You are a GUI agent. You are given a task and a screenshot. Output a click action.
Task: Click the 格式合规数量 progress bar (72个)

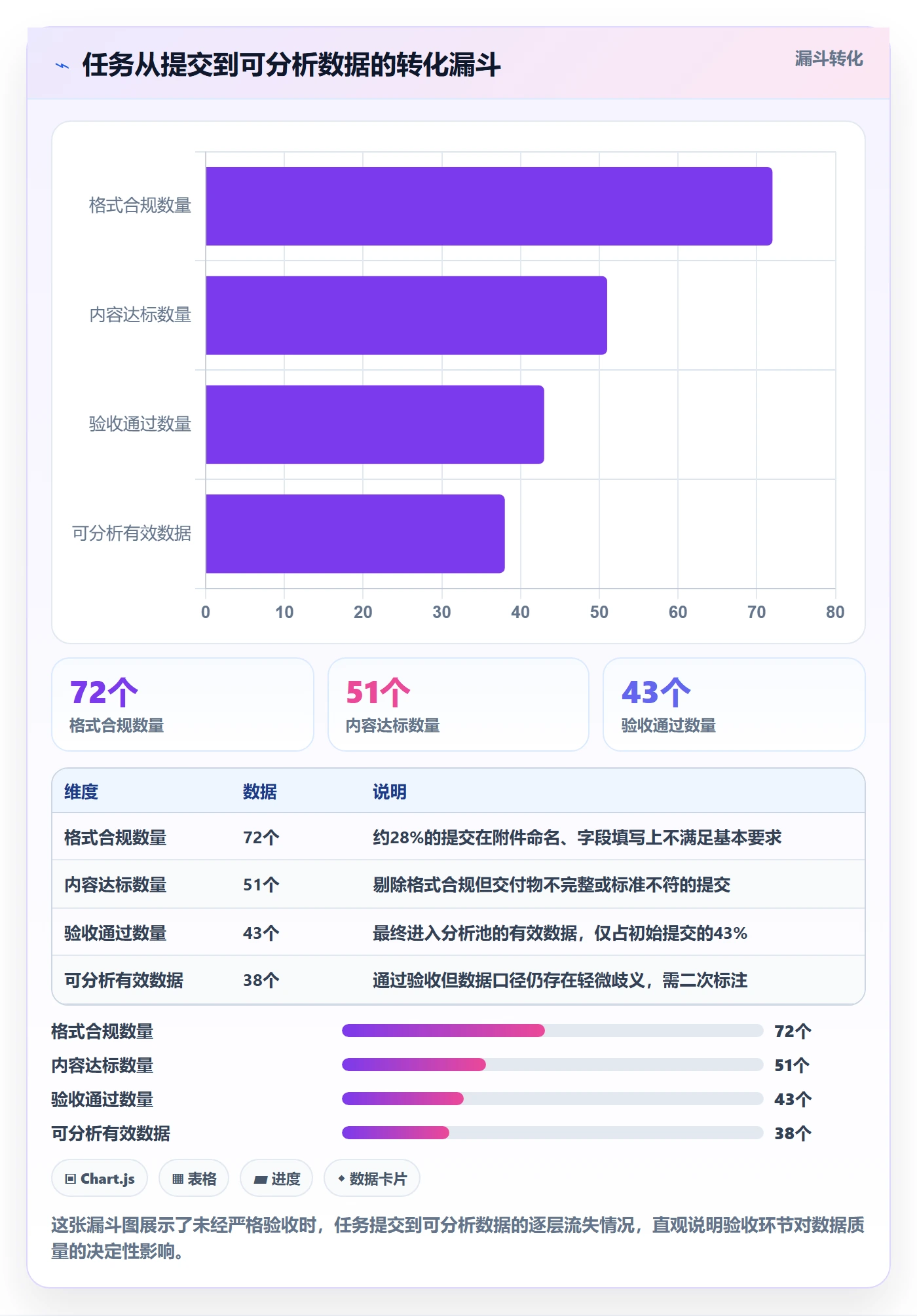pyautogui.click(x=552, y=1031)
